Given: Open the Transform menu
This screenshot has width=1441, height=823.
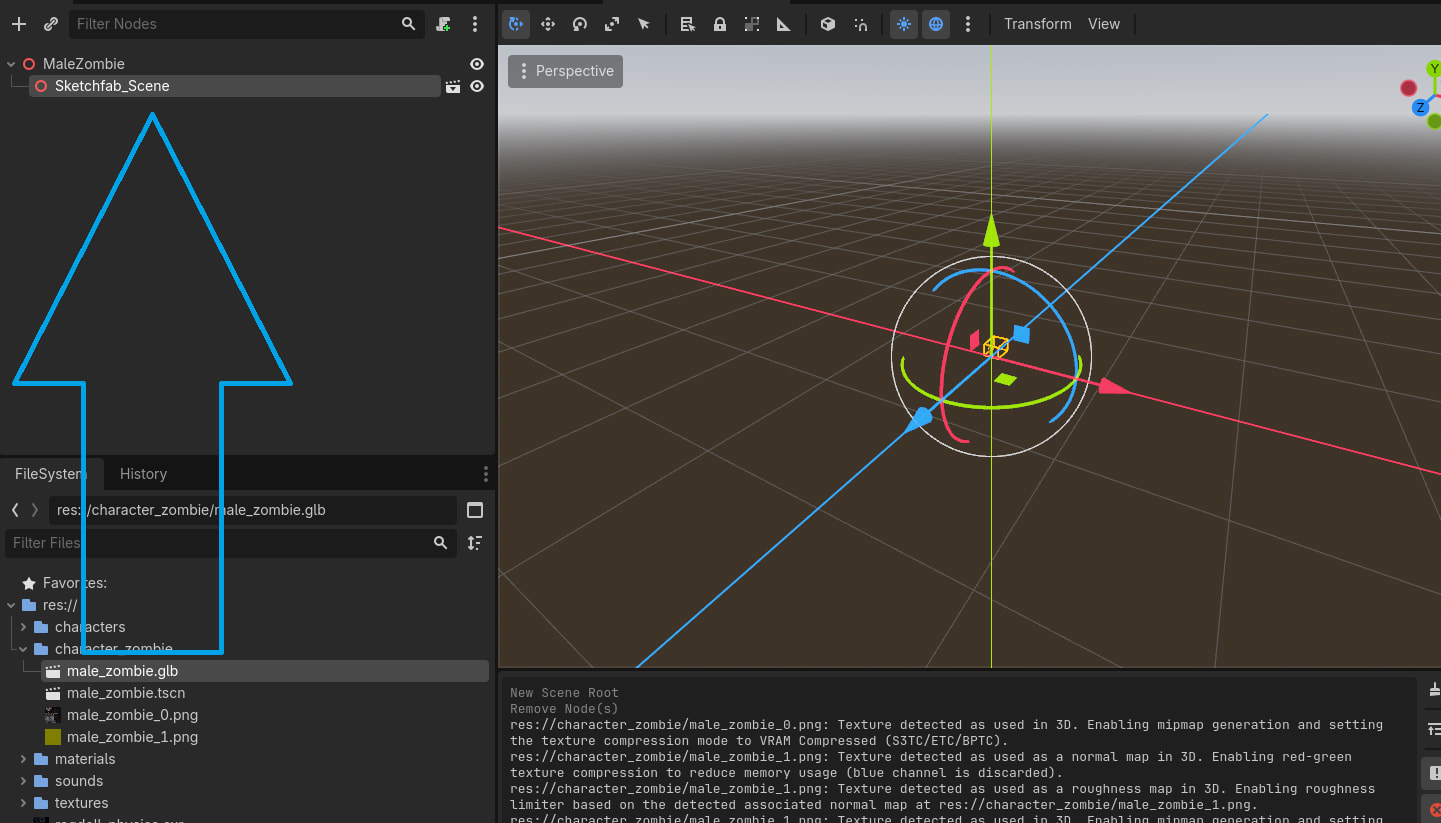Looking at the screenshot, I should (x=1037, y=24).
